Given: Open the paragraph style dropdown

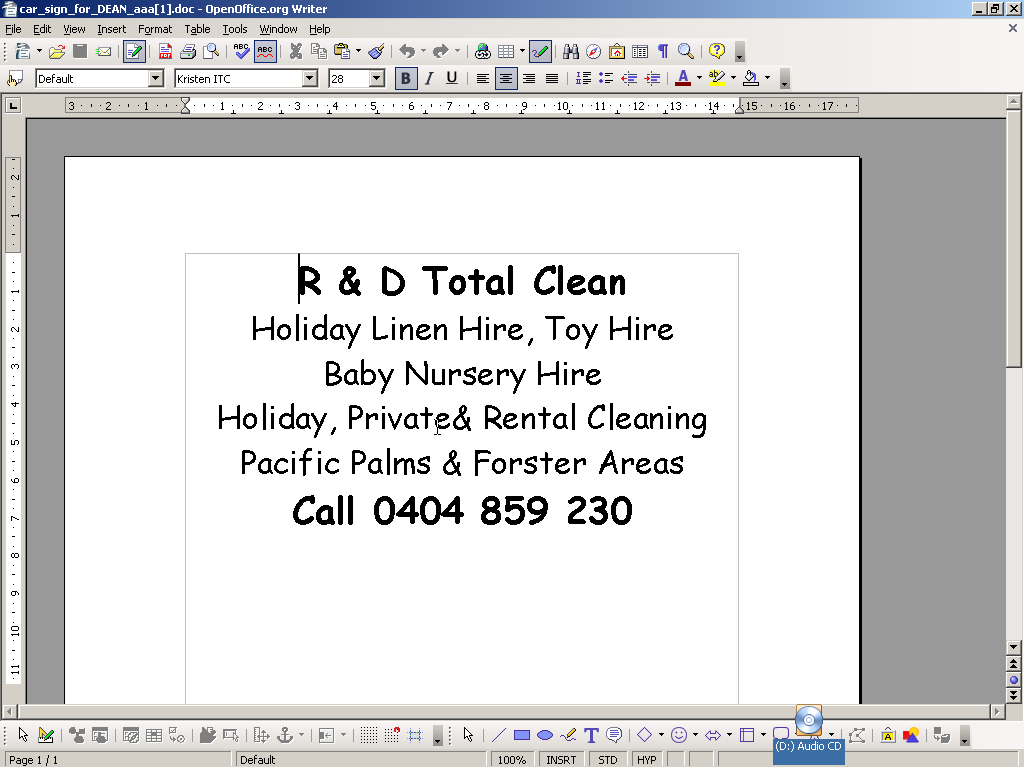Looking at the screenshot, I should tap(156, 78).
